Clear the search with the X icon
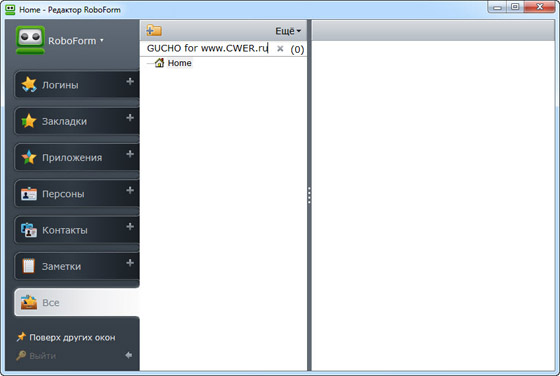 click(280, 49)
